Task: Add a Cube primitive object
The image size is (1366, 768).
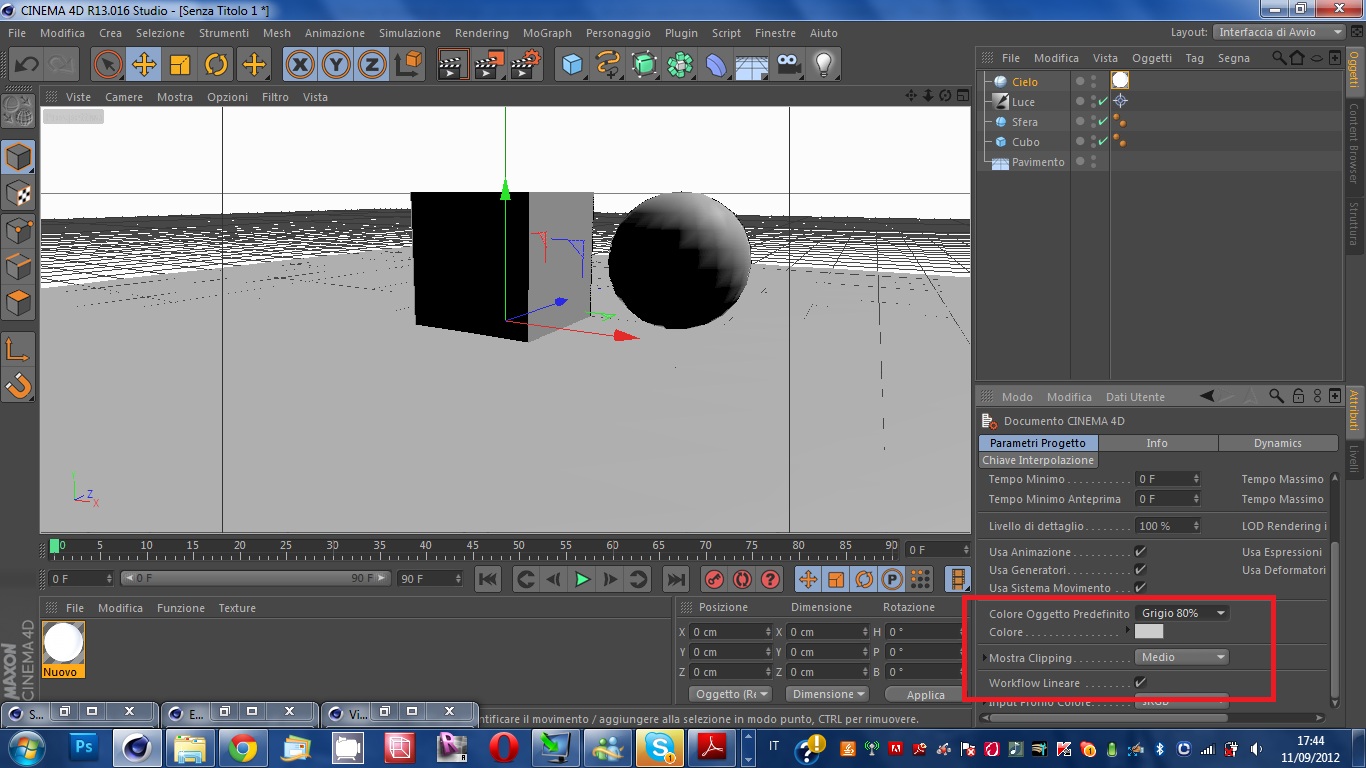Action: pyautogui.click(x=572, y=65)
